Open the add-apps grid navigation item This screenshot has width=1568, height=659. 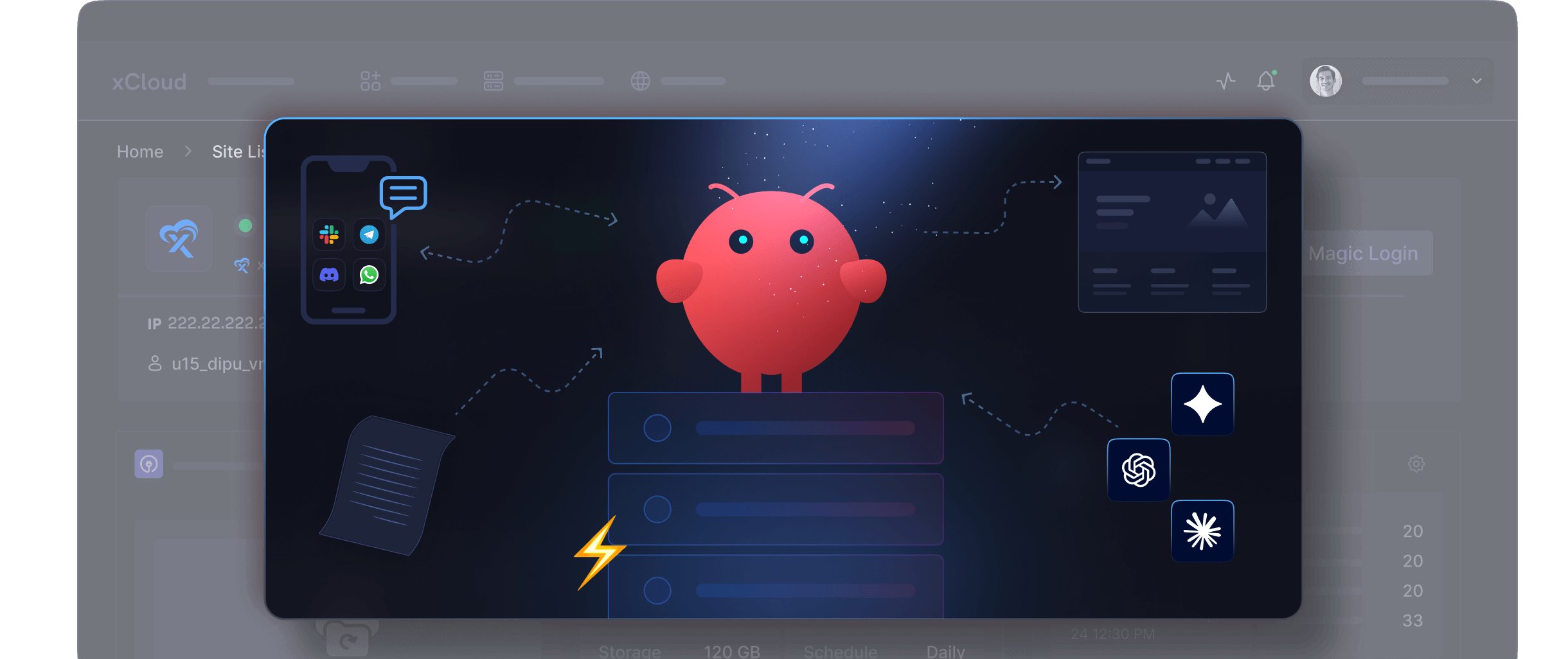pyautogui.click(x=370, y=81)
